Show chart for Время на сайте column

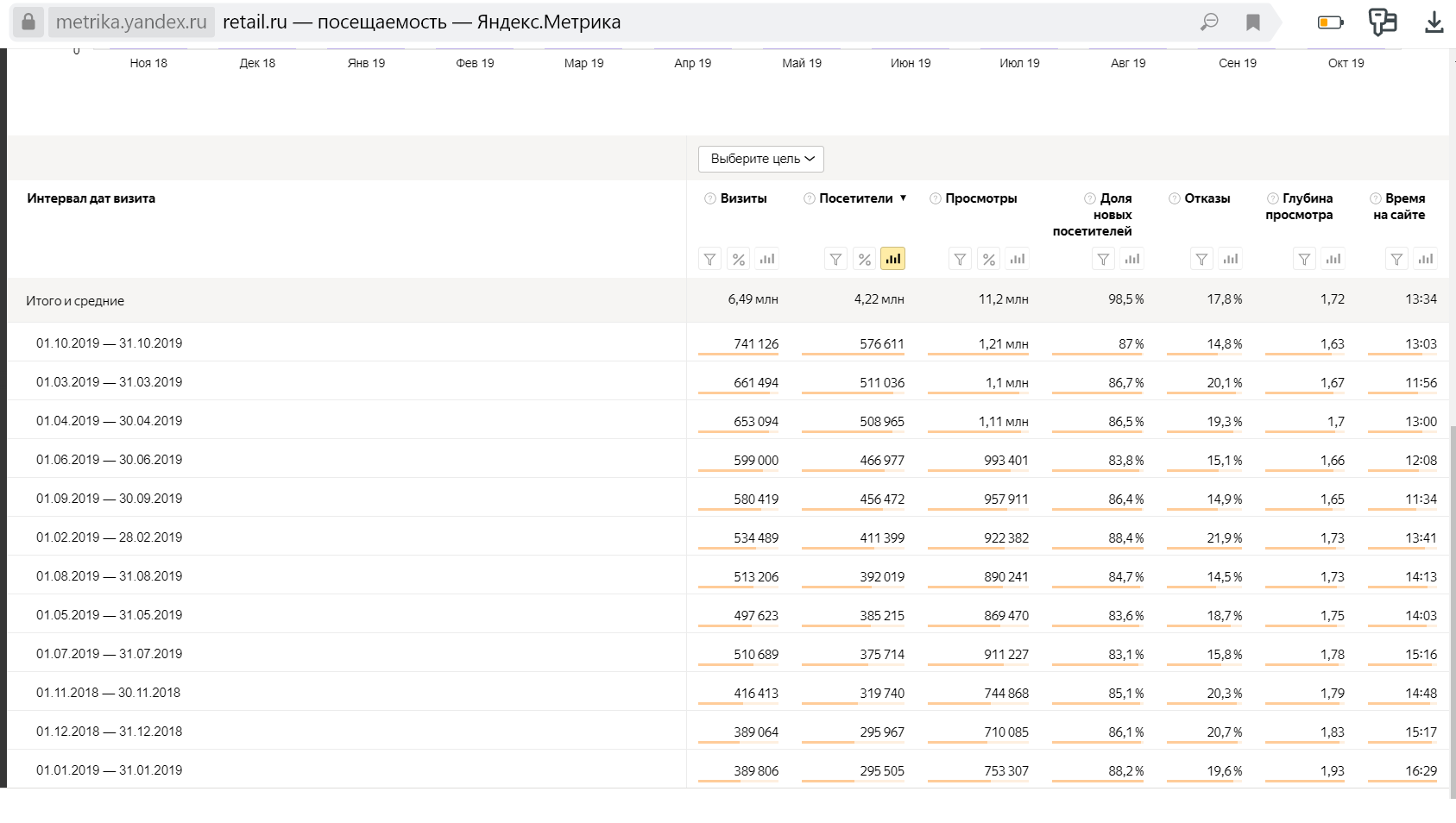pos(1426,259)
